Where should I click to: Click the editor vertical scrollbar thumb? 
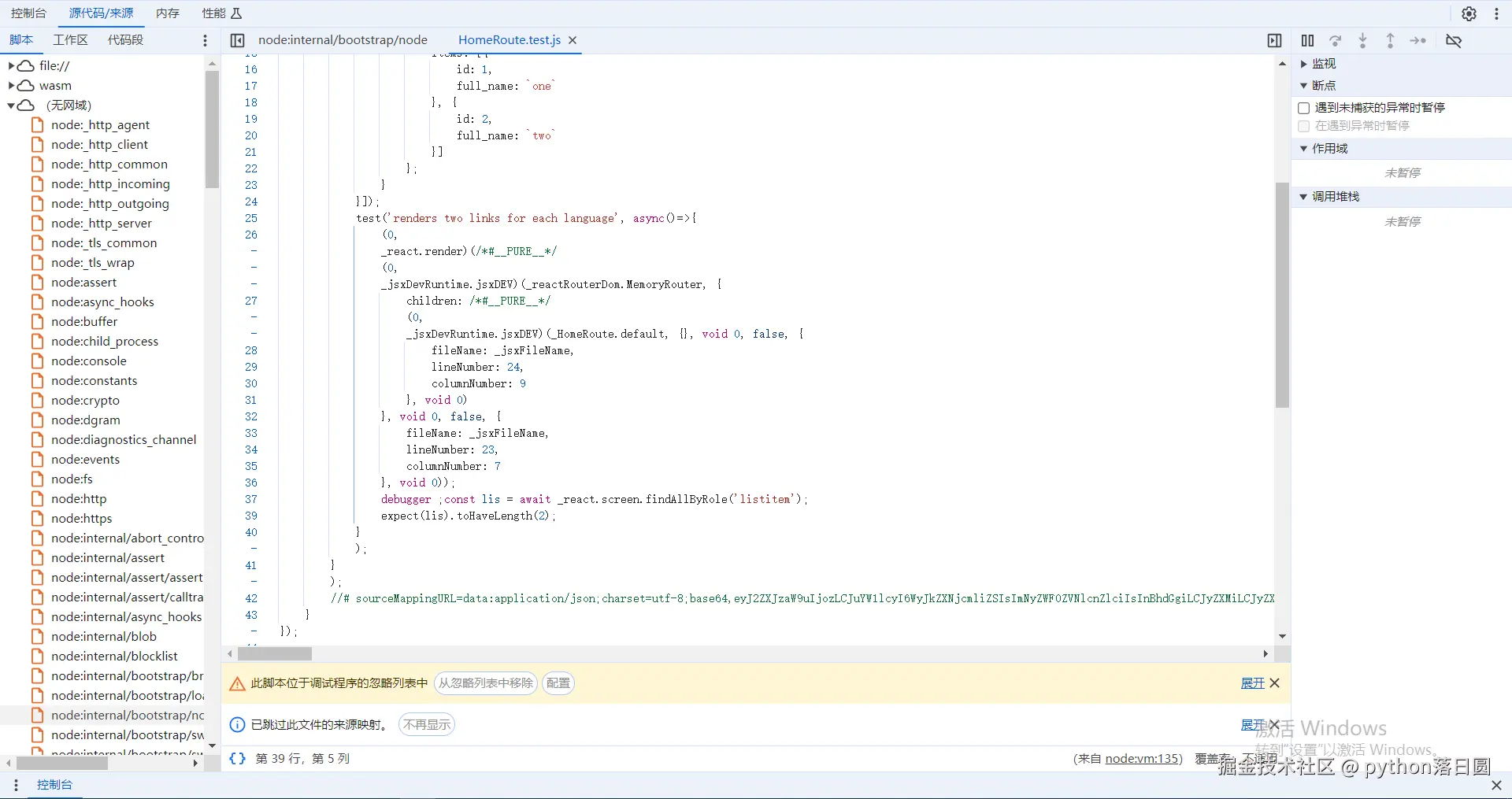[x=1282, y=295]
